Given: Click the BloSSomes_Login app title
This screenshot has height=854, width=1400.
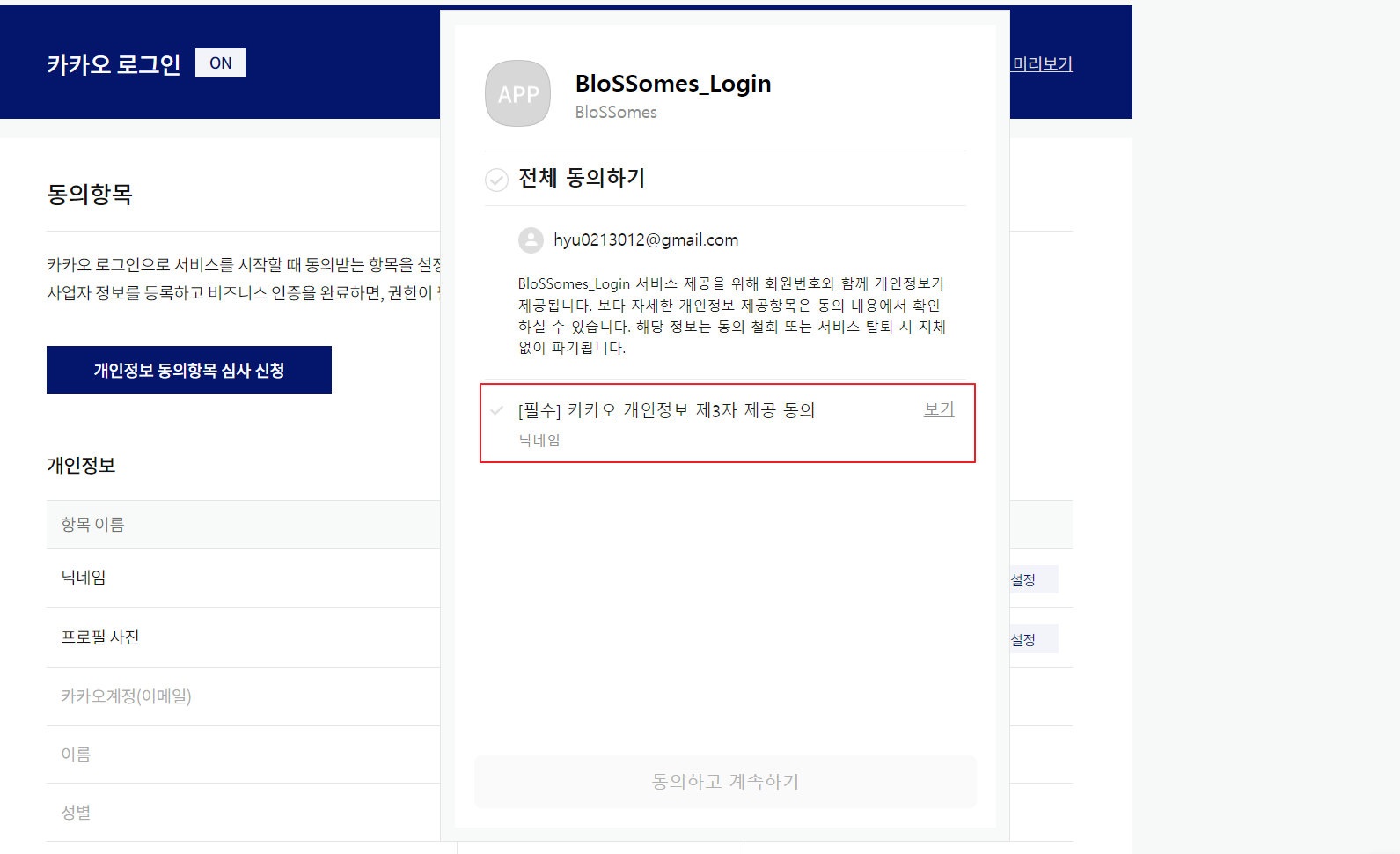Looking at the screenshot, I should [673, 84].
